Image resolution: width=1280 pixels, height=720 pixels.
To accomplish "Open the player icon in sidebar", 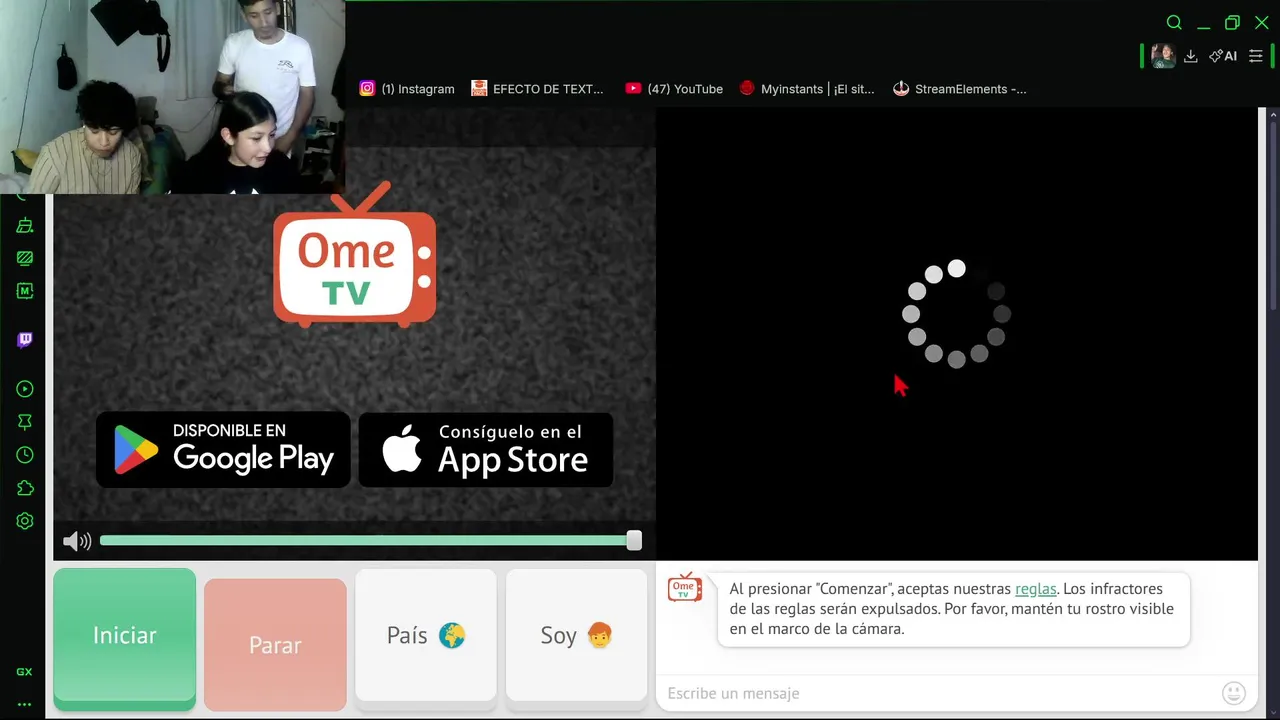I will pos(25,389).
